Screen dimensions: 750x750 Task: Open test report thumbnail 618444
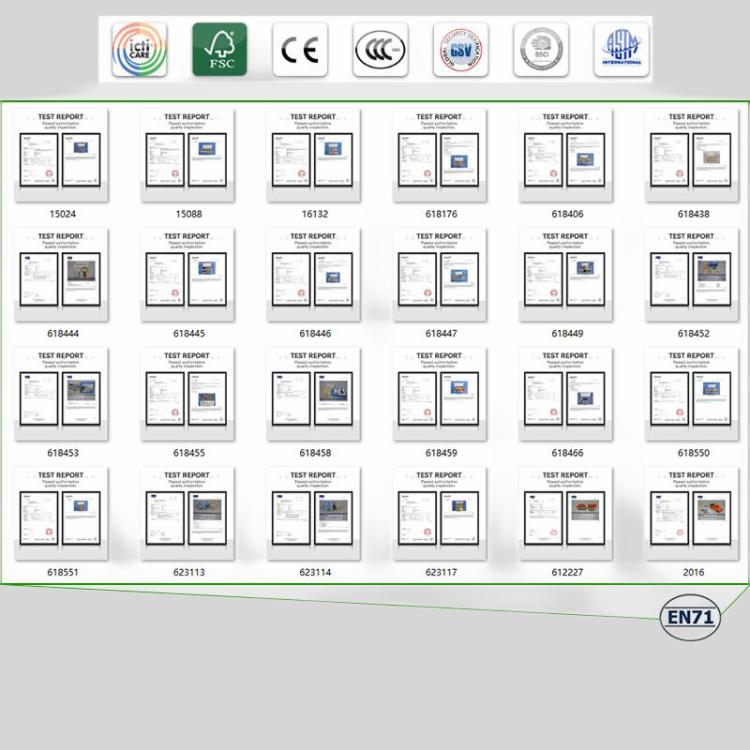(62, 275)
